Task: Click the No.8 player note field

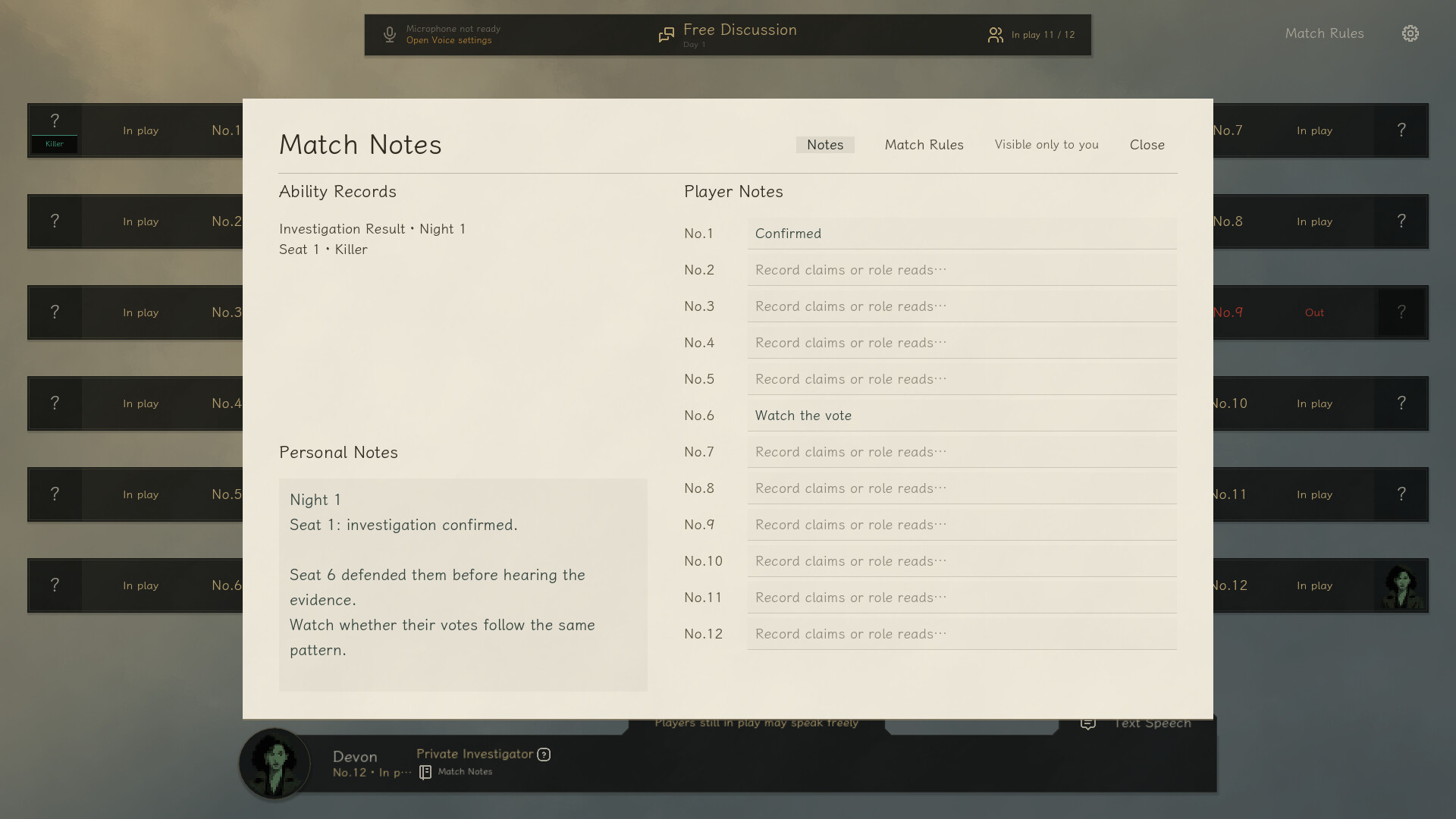Action: [x=962, y=488]
